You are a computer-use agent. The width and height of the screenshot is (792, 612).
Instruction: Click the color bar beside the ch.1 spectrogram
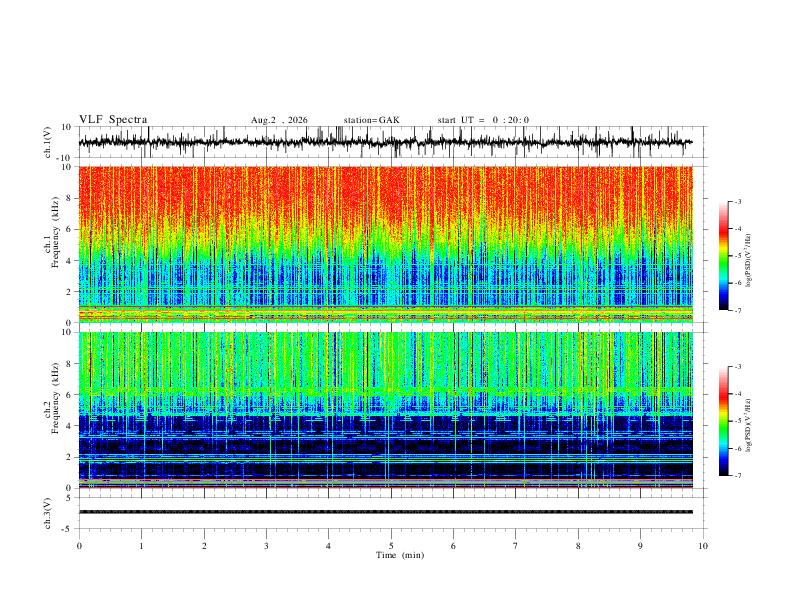[723, 256]
